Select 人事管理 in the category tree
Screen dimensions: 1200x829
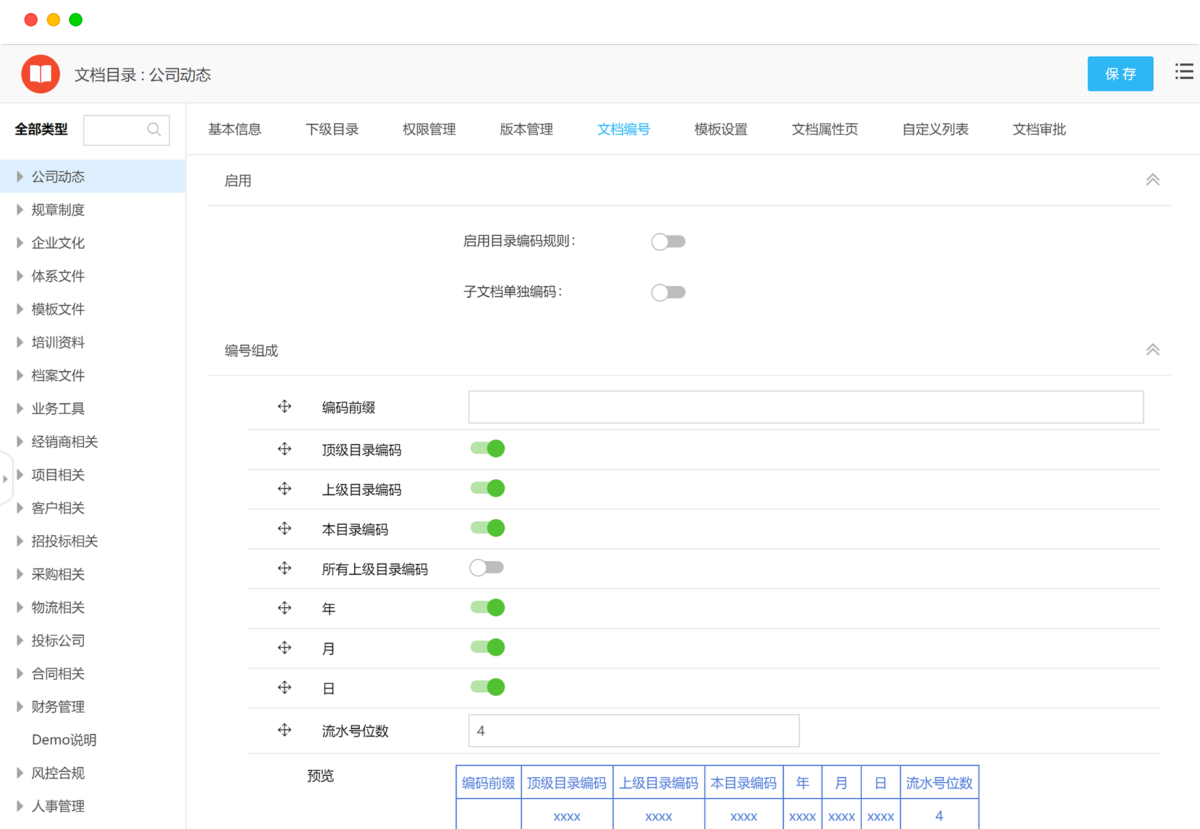point(58,805)
